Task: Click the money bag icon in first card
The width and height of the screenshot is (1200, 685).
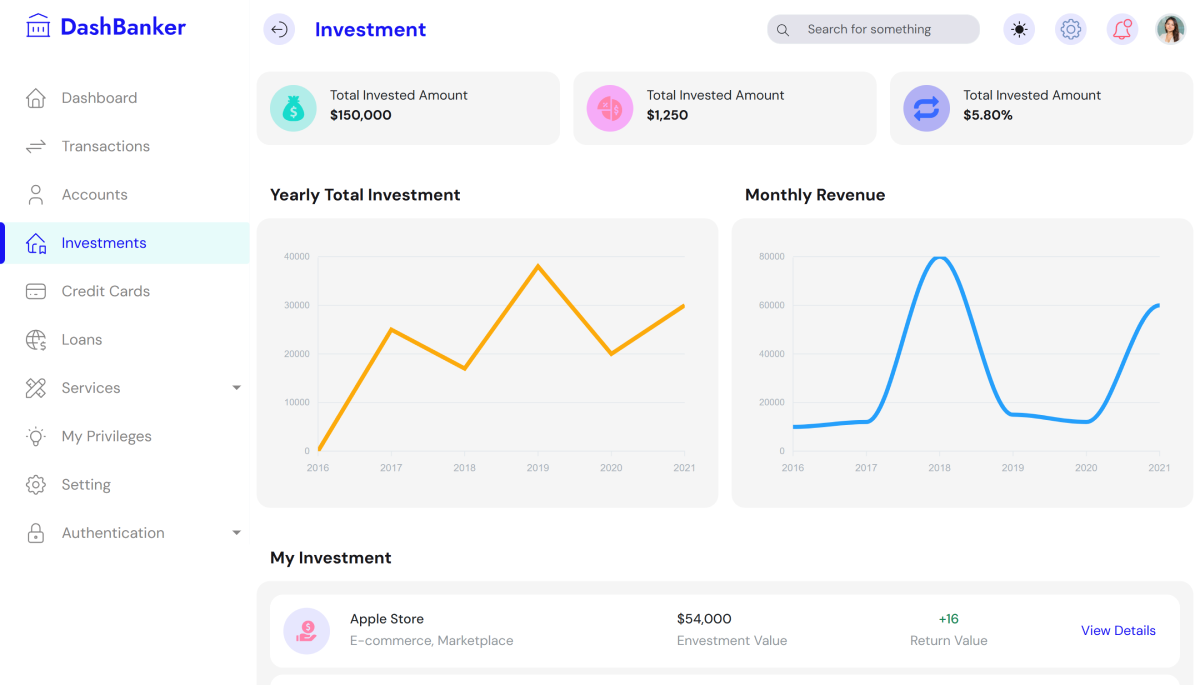Action: point(293,108)
